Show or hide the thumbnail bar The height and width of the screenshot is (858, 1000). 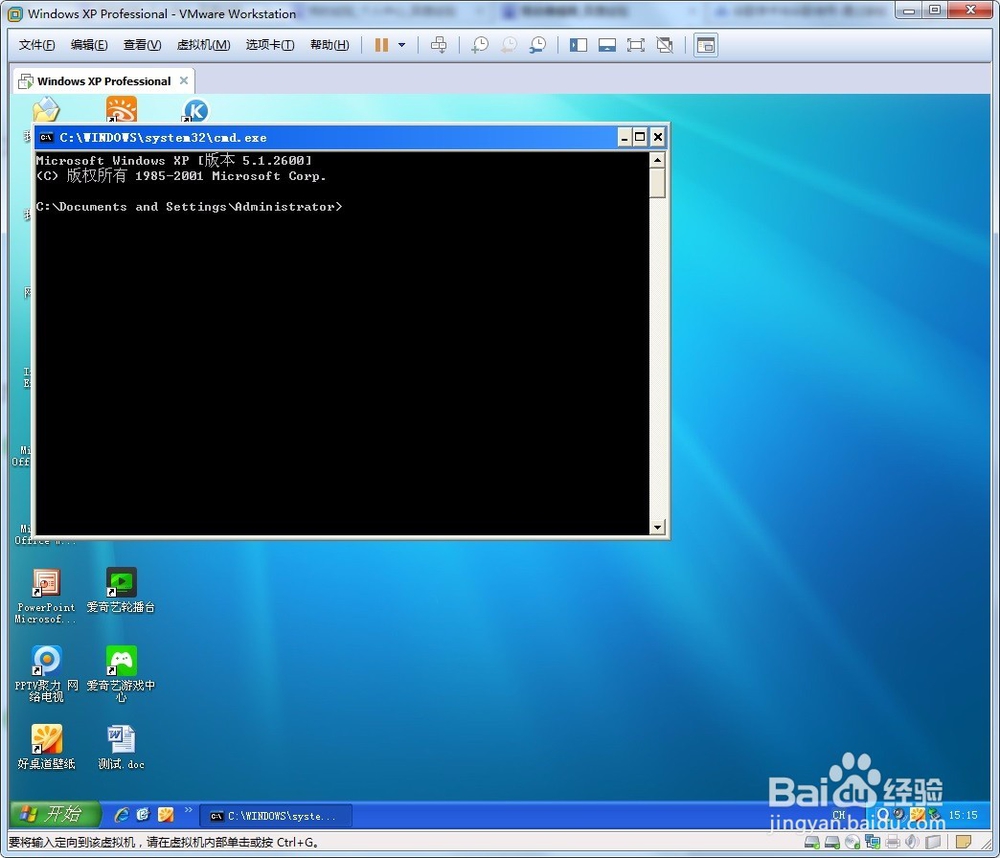[x=607, y=45]
